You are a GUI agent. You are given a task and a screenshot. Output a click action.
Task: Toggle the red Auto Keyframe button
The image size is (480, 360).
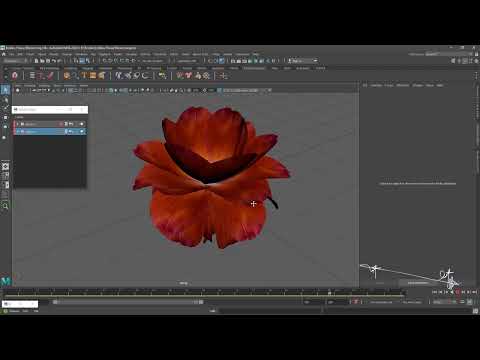[x=356, y=302]
